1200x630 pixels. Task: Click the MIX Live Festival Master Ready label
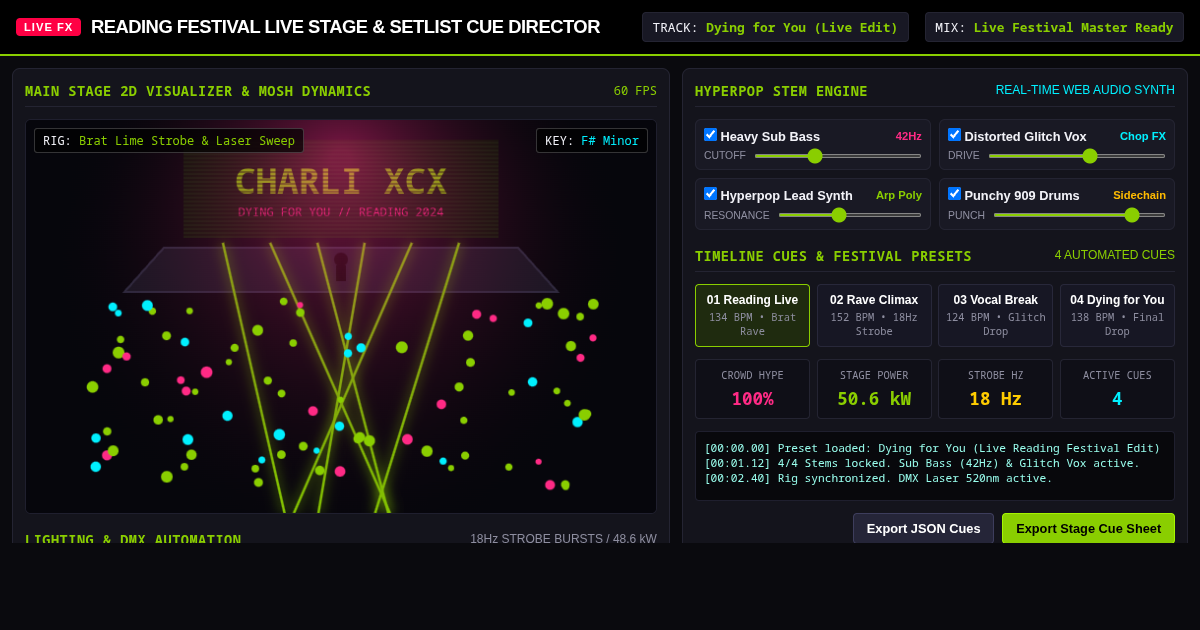1054,27
